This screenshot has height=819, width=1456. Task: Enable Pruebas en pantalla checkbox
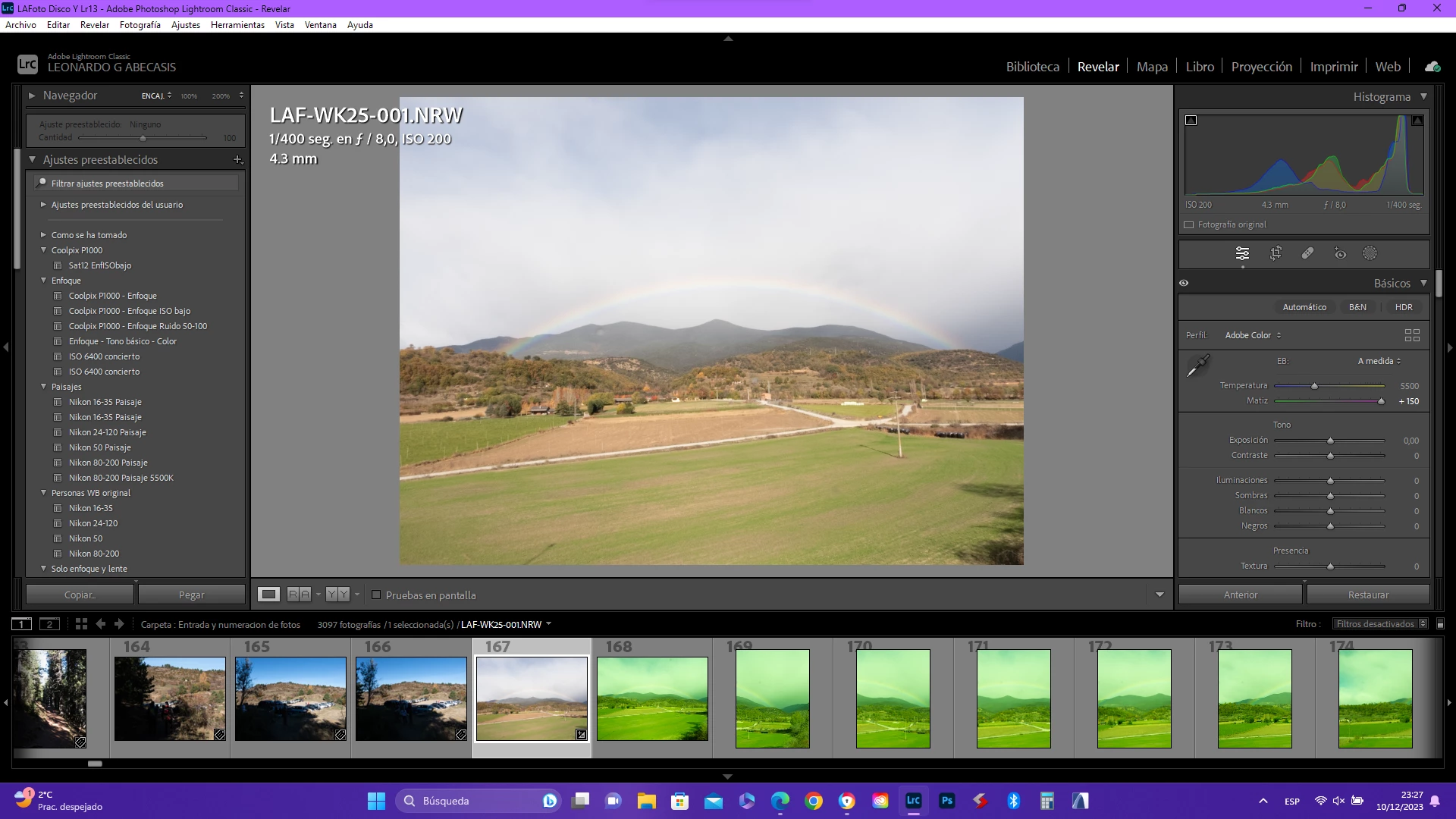376,595
